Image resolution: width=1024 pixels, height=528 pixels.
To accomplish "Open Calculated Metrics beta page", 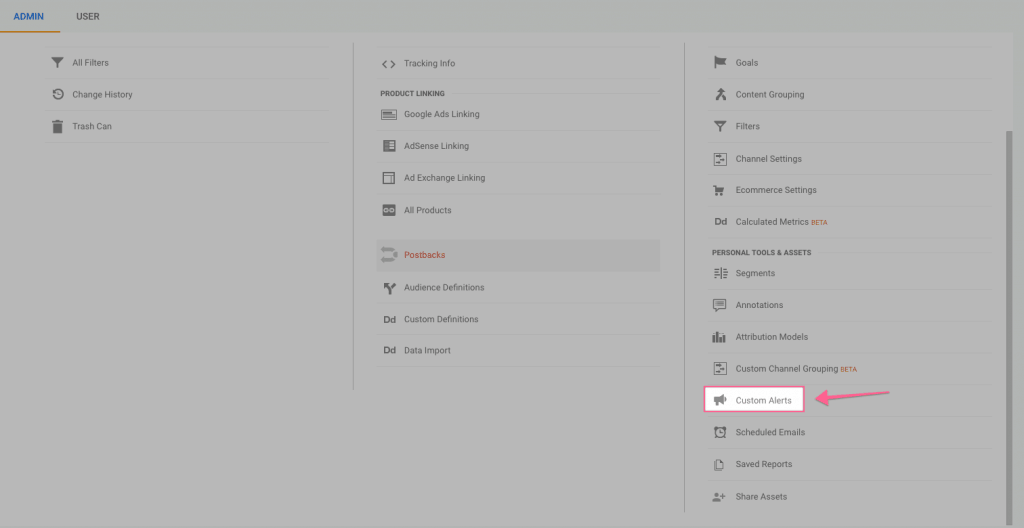I will [x=772, y=222].
